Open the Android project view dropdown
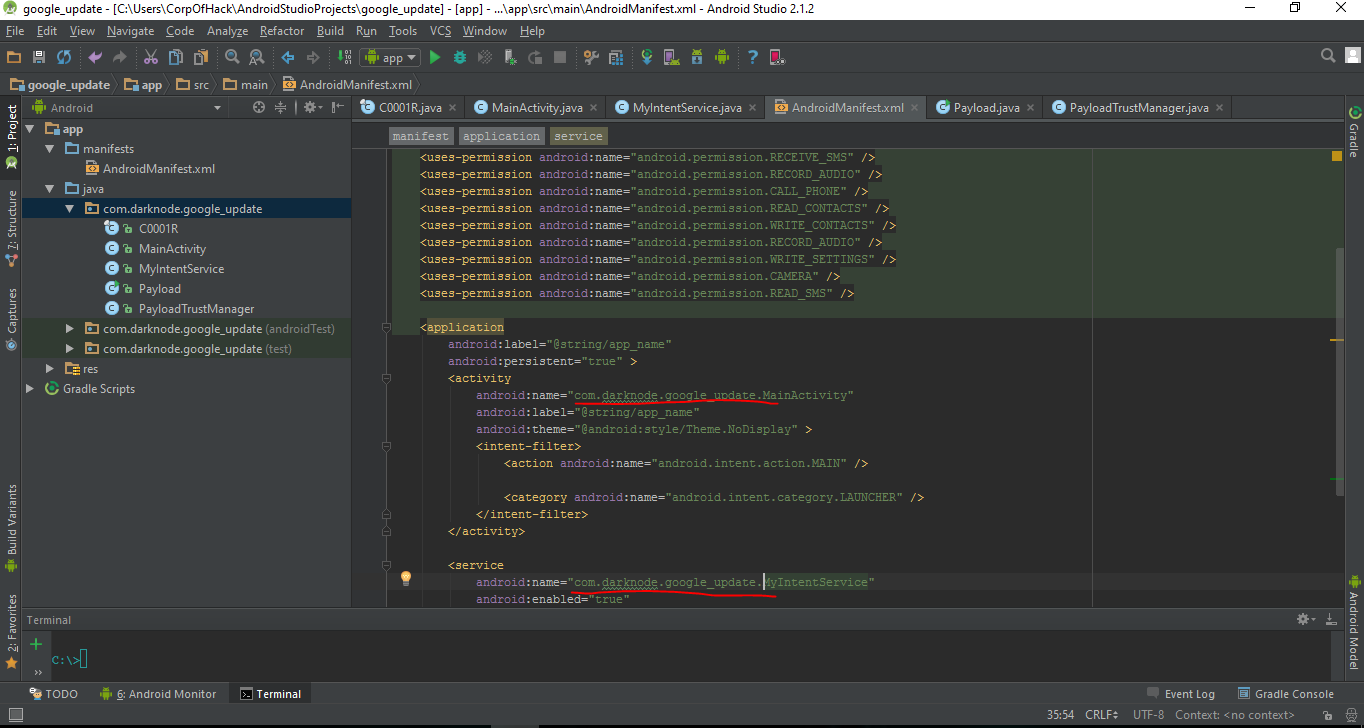 pyautogui.click(x=217, y=108)
